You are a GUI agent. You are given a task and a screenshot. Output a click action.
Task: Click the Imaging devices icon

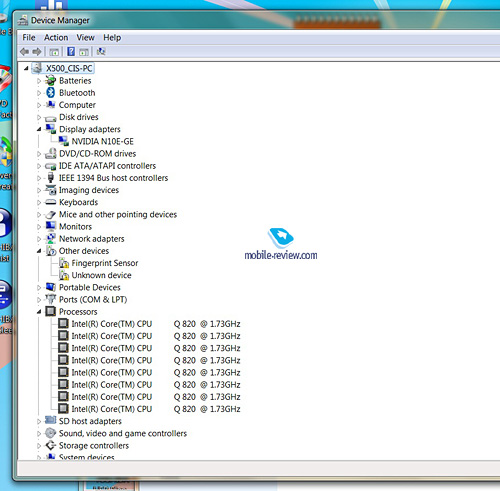51,190
